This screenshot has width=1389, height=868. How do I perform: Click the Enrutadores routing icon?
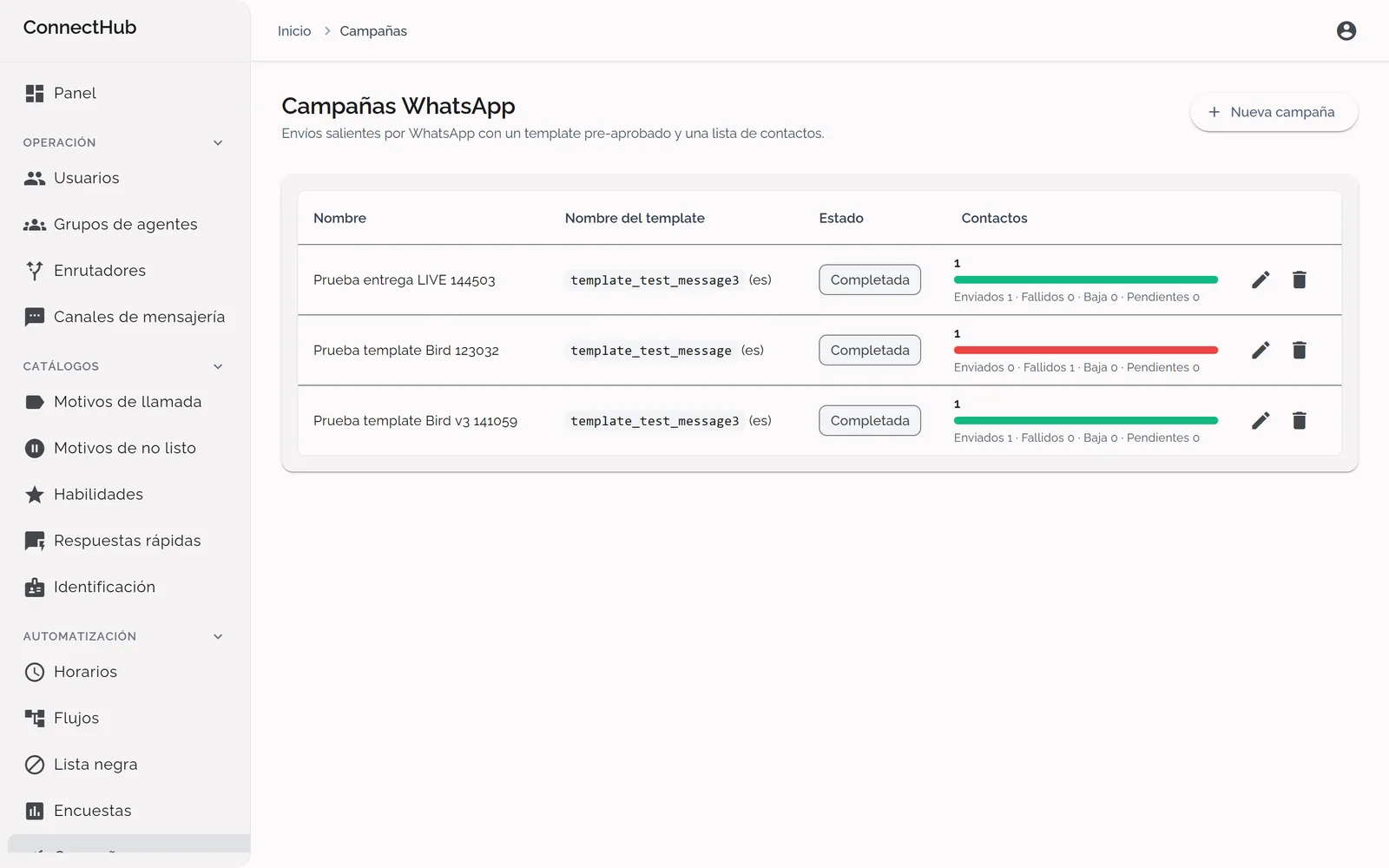[35, 271]
